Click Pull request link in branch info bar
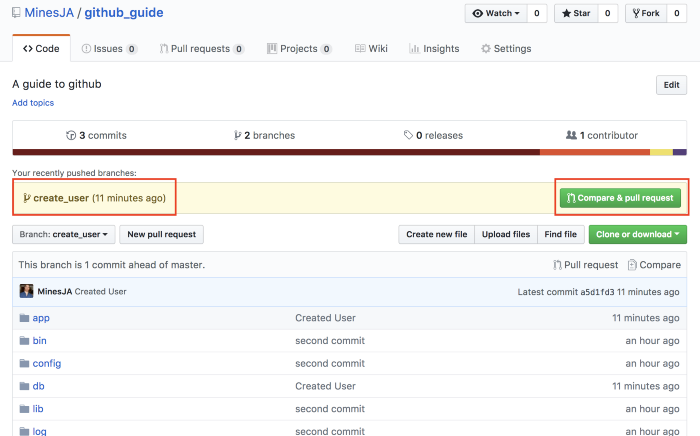This screenshot has height=436, width=700. click(x=586, y=265)
